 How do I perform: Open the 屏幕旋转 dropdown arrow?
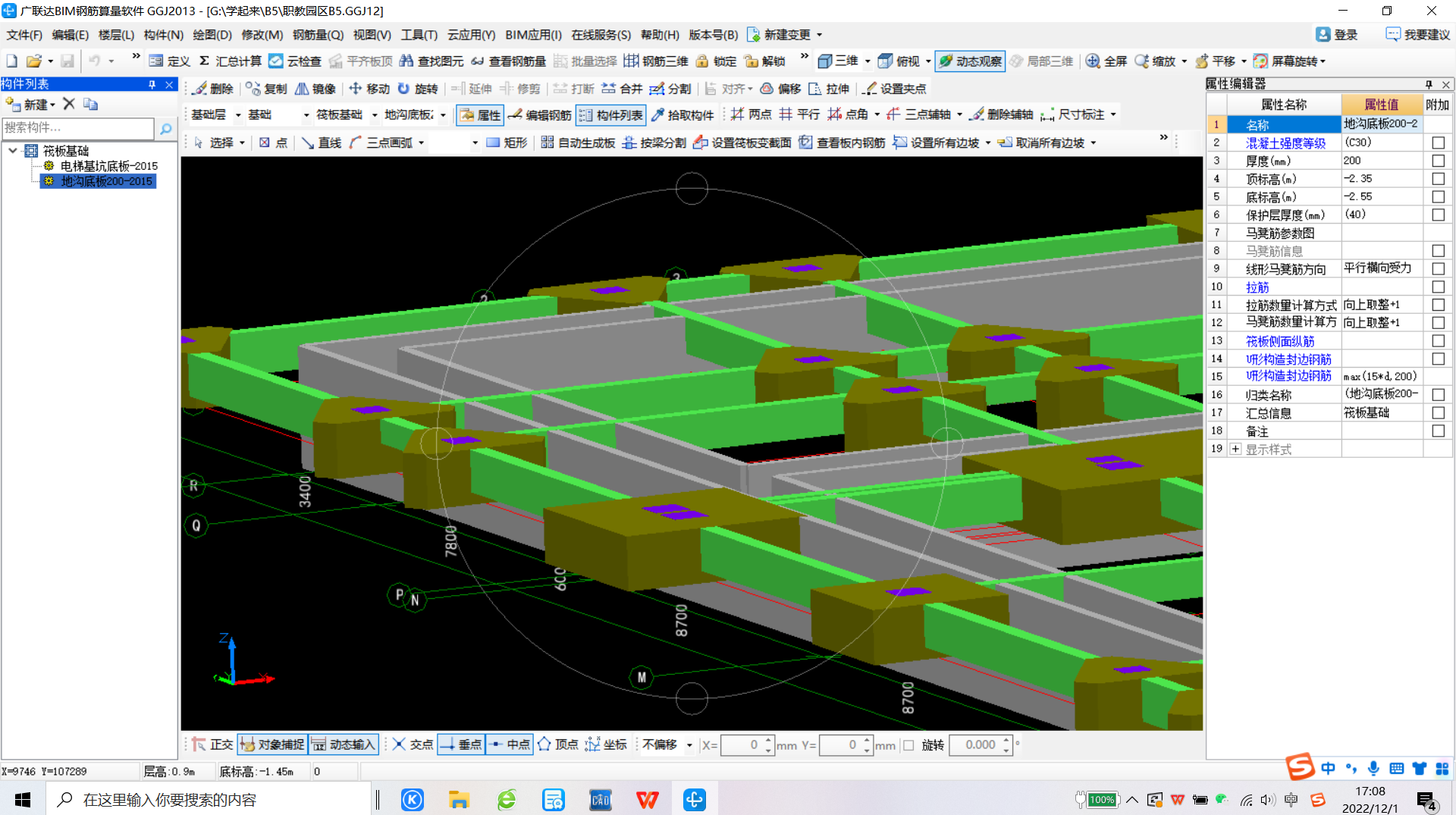coord(1323,61)
